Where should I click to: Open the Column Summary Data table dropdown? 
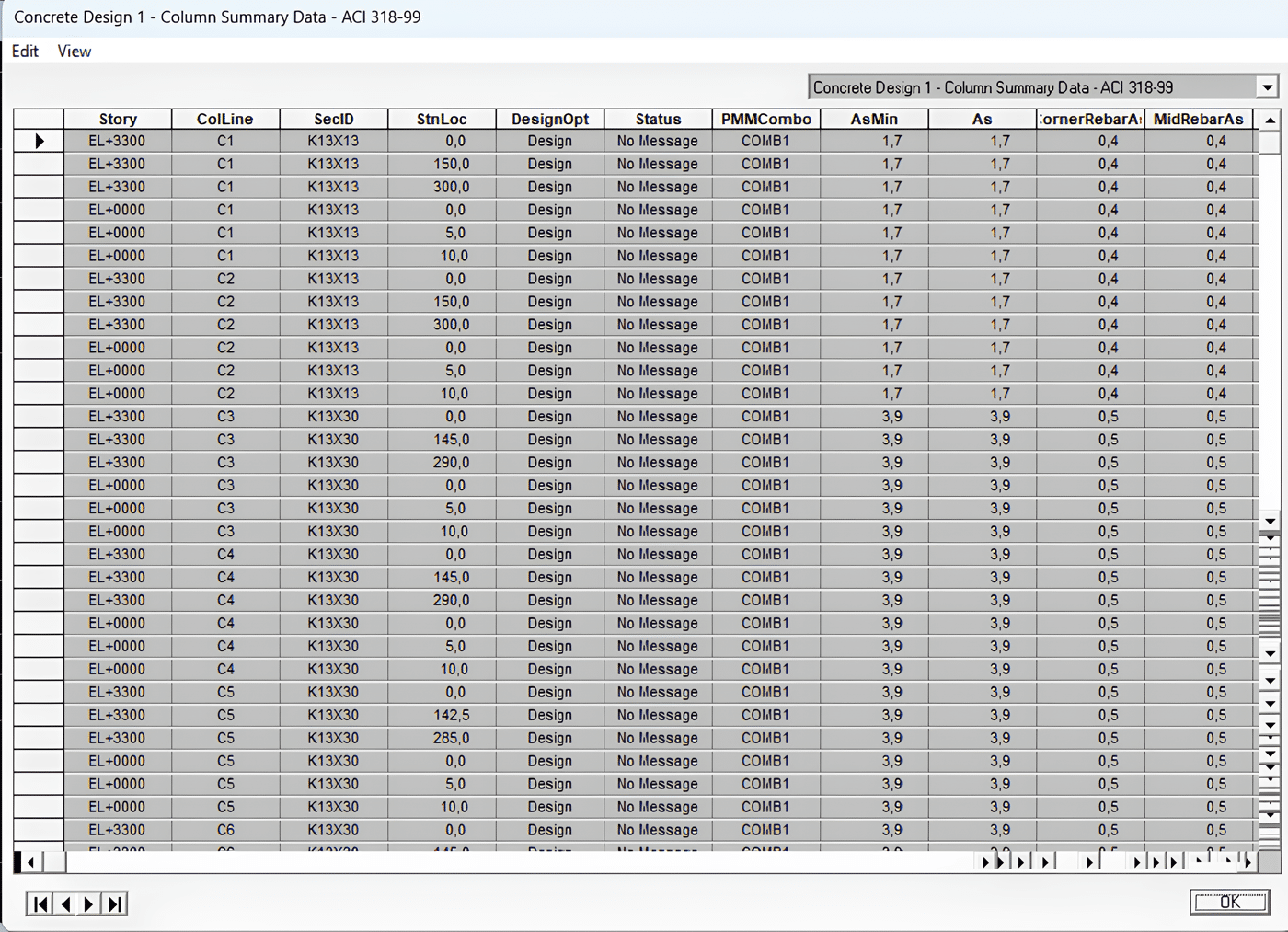pyautogui.click(x=1267, y=87)
